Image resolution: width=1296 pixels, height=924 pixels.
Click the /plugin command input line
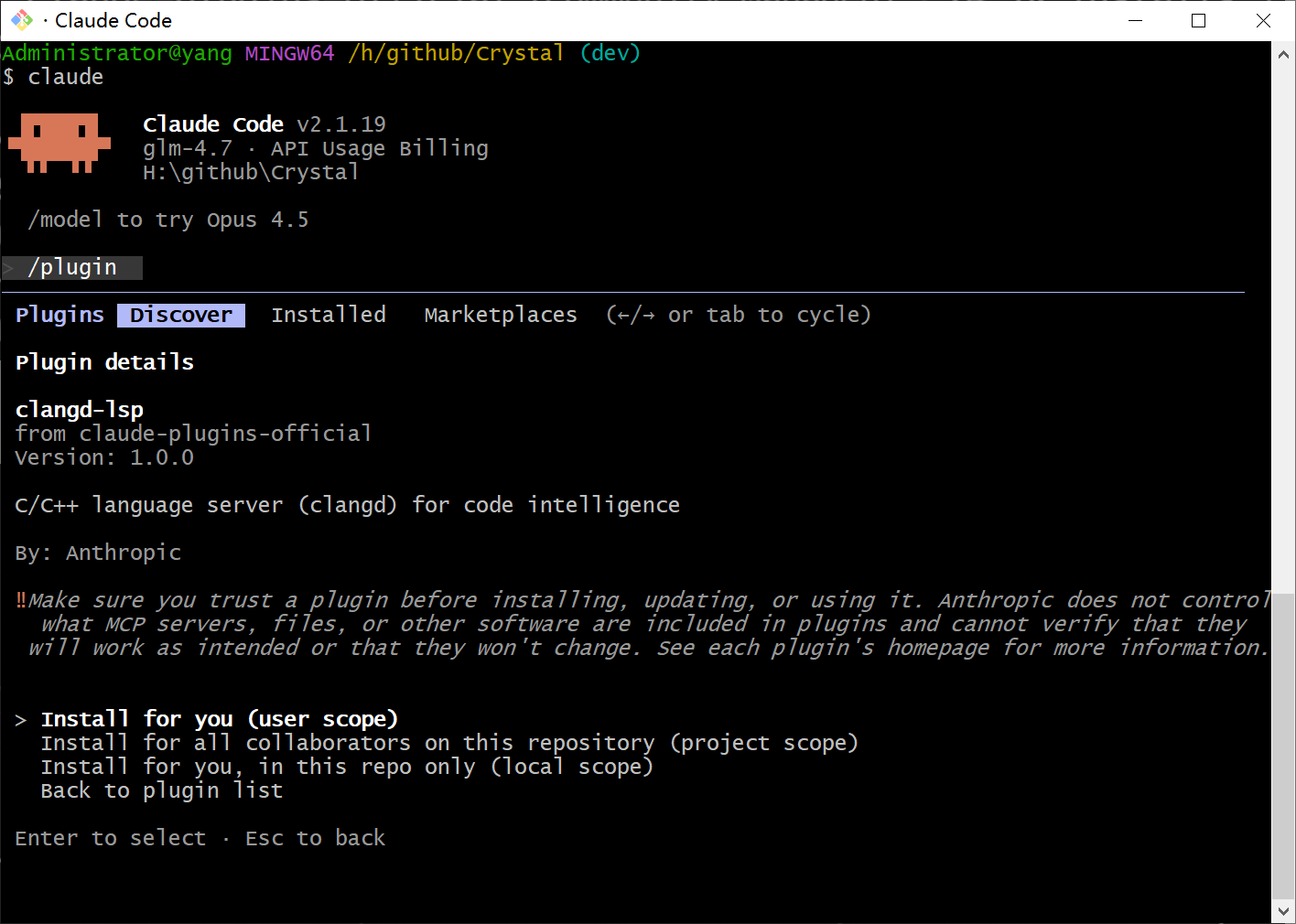pos(72,267)
